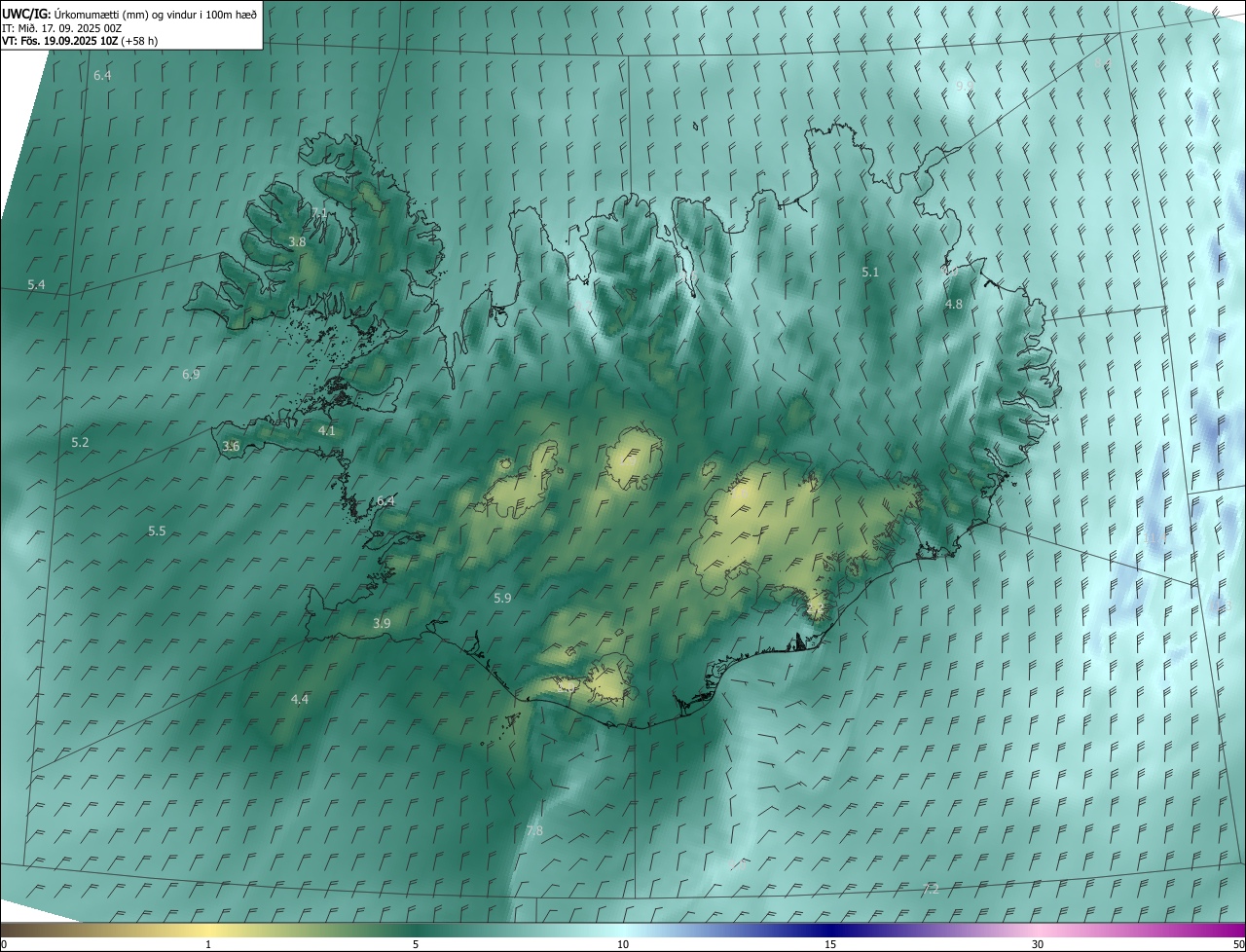Click the 3.8 value in the Westfjords
Viewport: 1246px width, 952px height.
(298, 242)
